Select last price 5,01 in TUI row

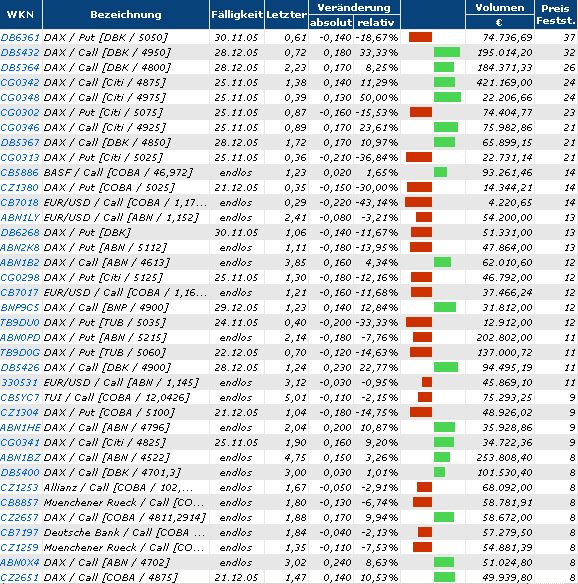295,397
